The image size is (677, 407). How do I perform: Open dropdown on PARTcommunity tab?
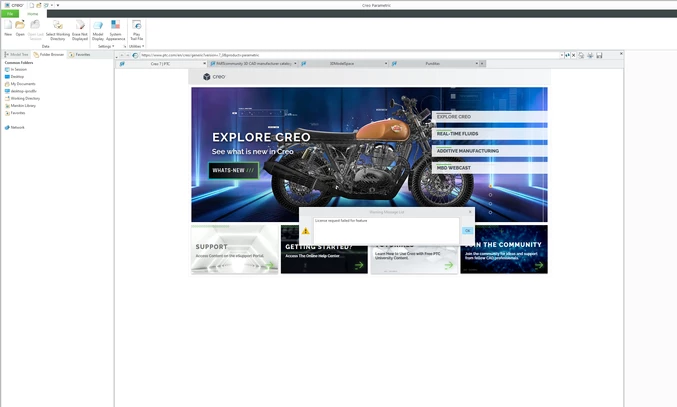tap(295, 63)
